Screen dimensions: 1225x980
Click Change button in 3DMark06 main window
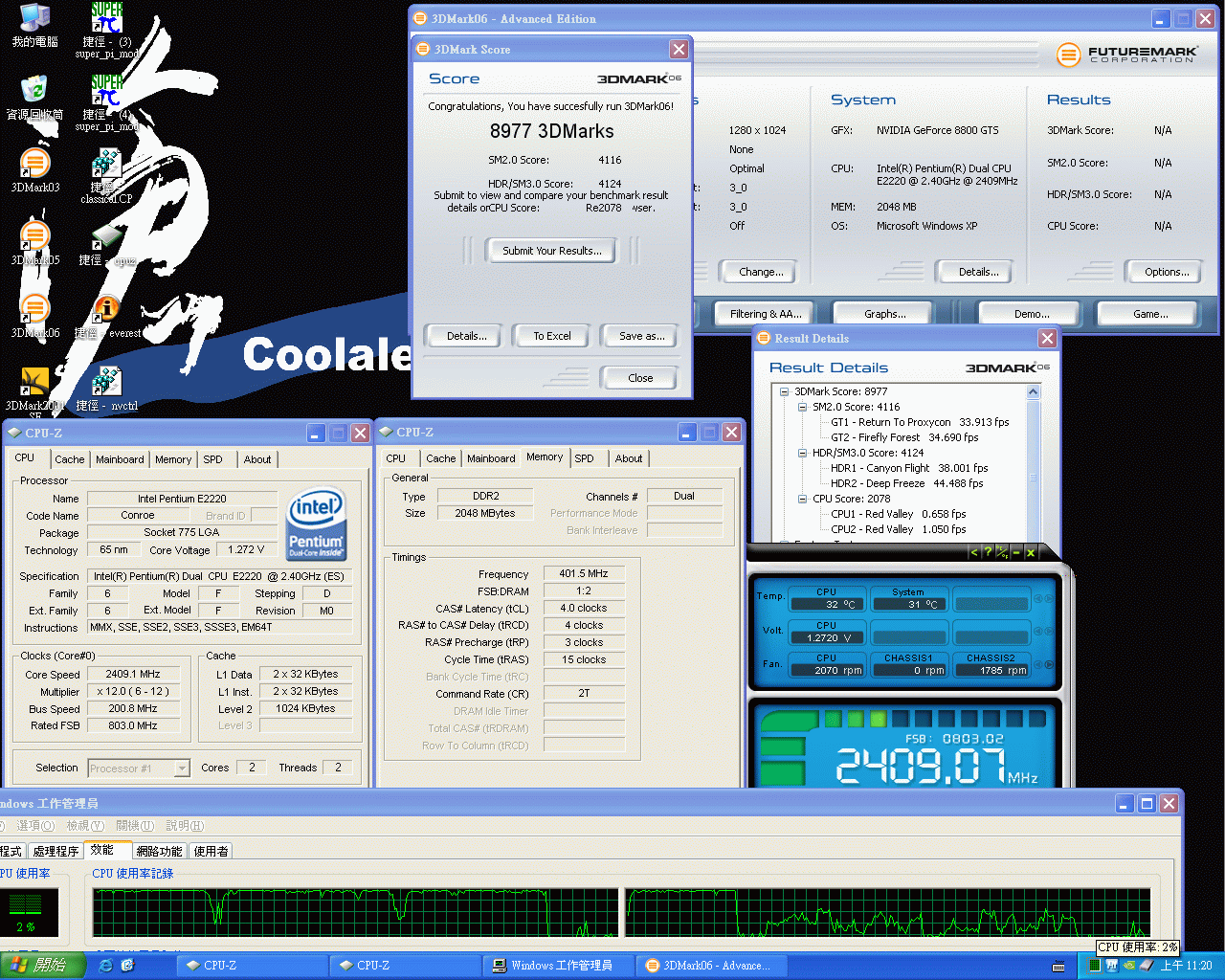pyautogui.click(x=761, y=272)
